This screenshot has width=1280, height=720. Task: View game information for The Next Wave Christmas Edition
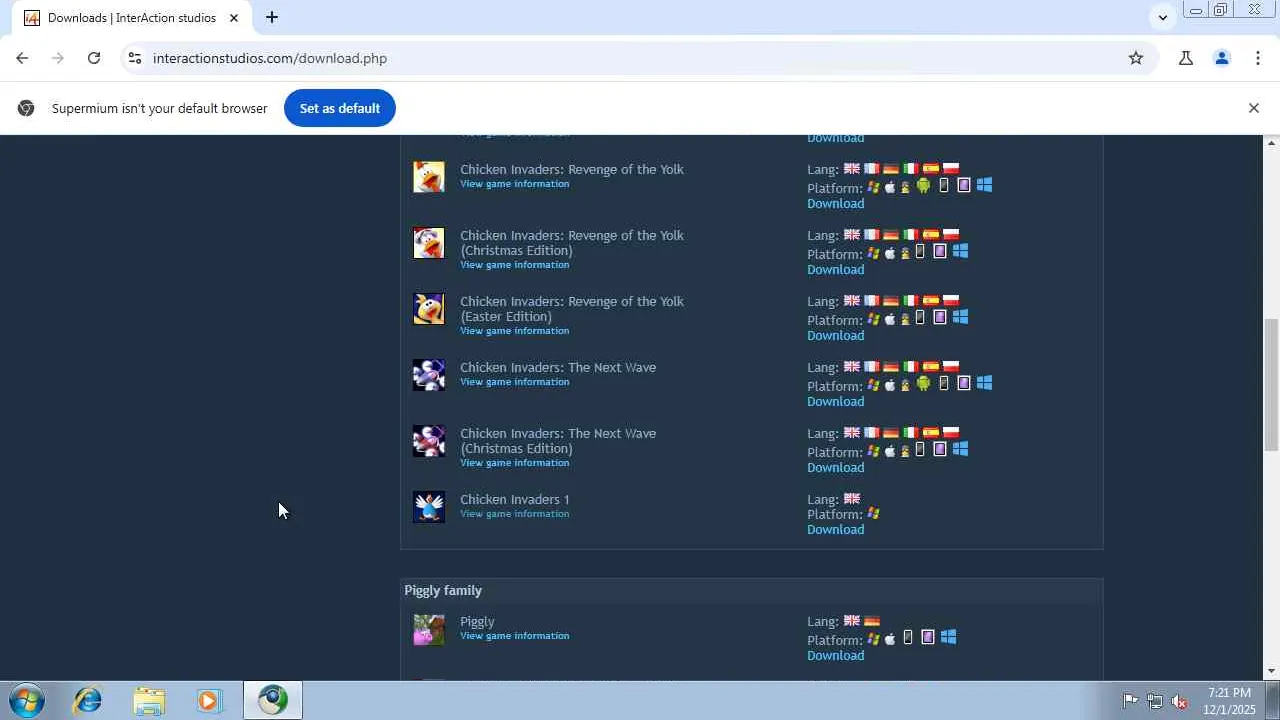point(515,463)
